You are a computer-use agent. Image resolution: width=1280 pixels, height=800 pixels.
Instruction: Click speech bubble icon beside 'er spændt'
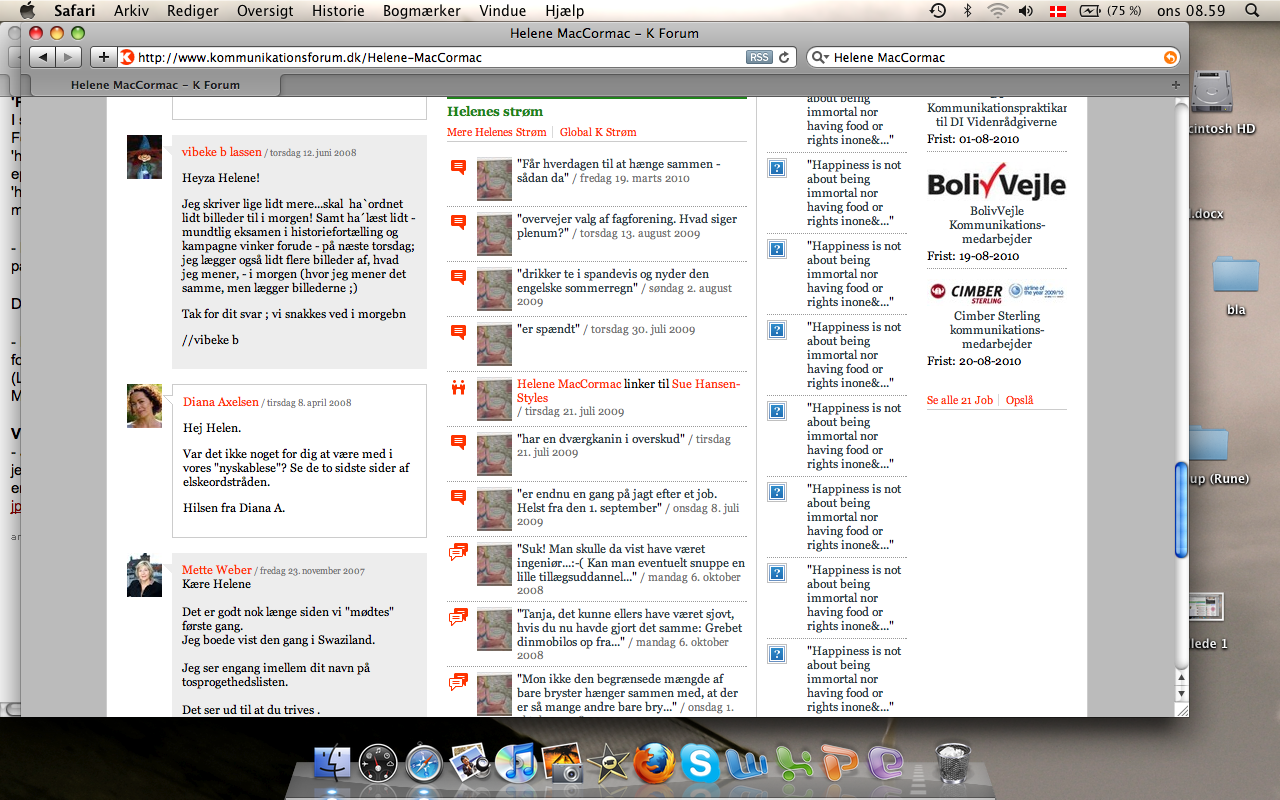coord(458,331)
